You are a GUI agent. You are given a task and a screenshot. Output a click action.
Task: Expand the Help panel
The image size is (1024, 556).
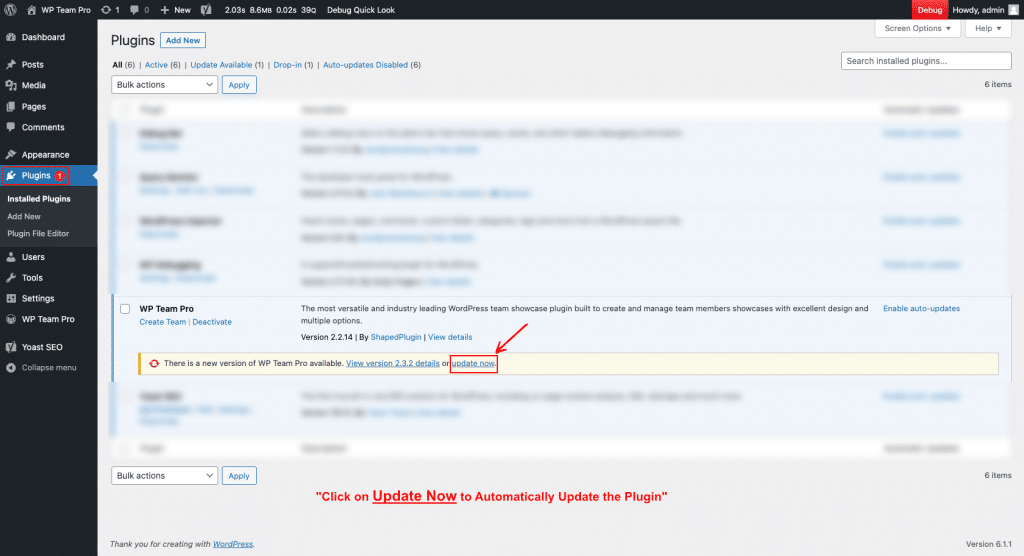(x=988, y=28)
